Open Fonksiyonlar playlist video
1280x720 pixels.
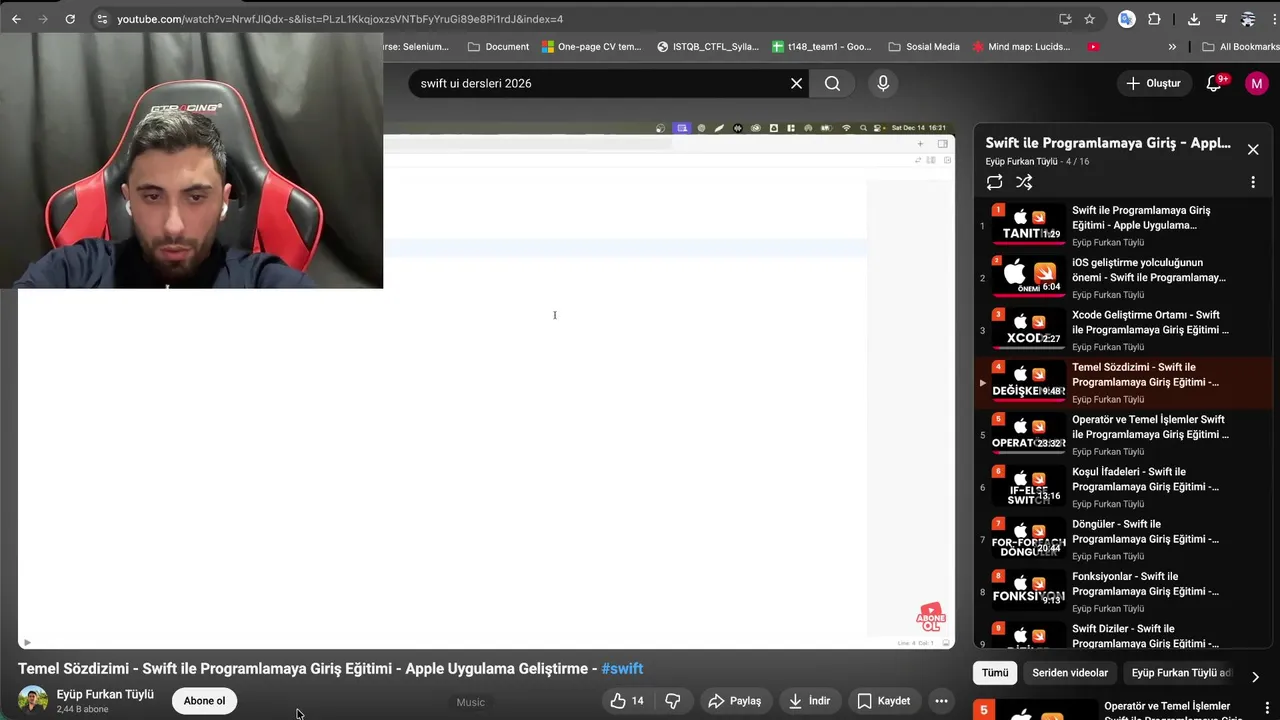[1124, 592]
